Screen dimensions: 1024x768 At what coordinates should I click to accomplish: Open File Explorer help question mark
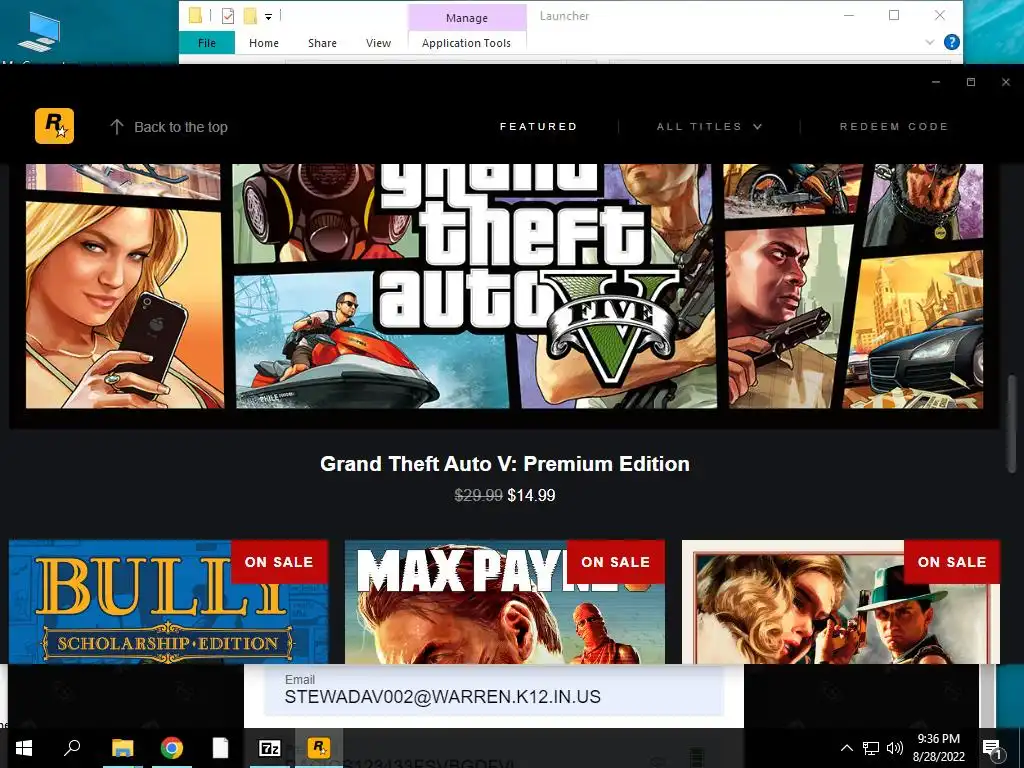pos(952,42)
